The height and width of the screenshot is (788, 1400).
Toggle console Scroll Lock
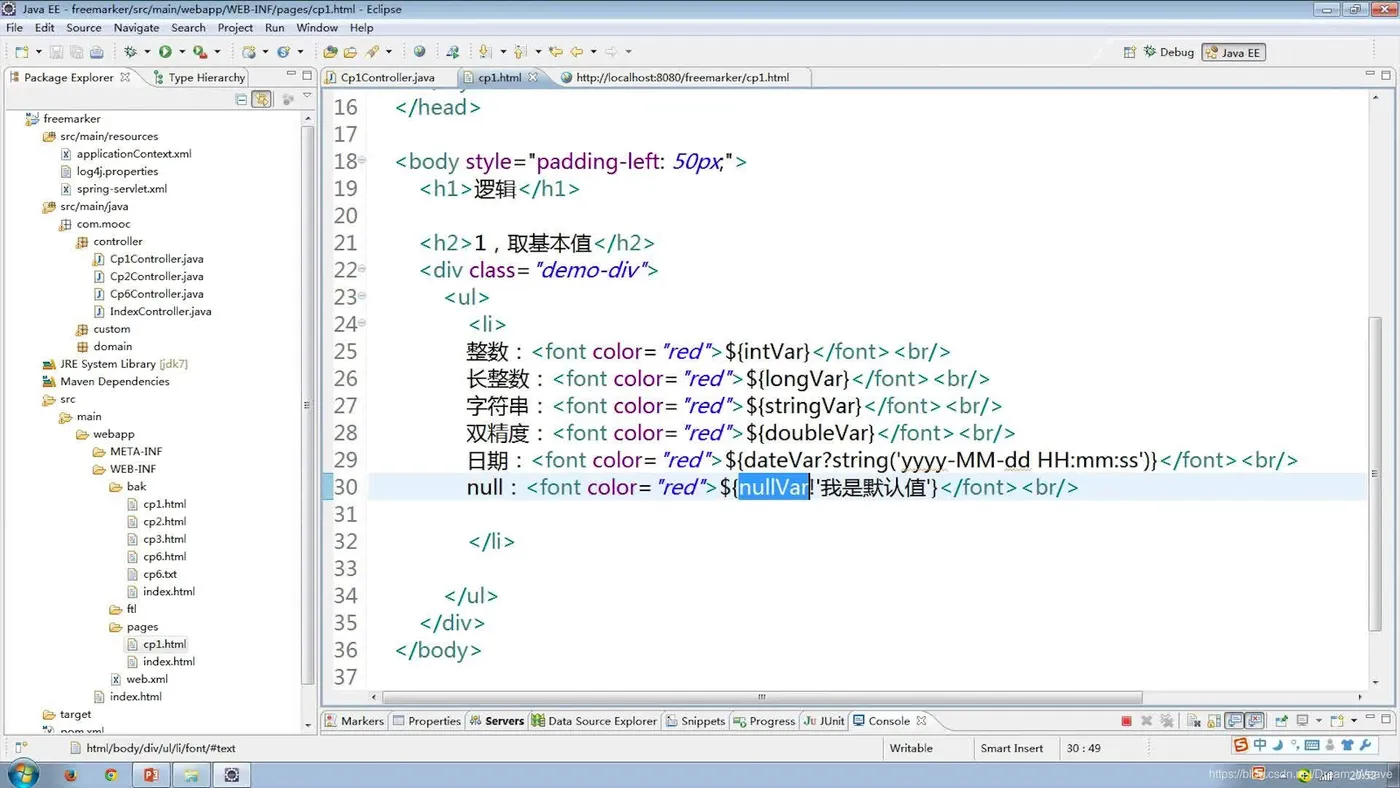(x=1212, y=720)
